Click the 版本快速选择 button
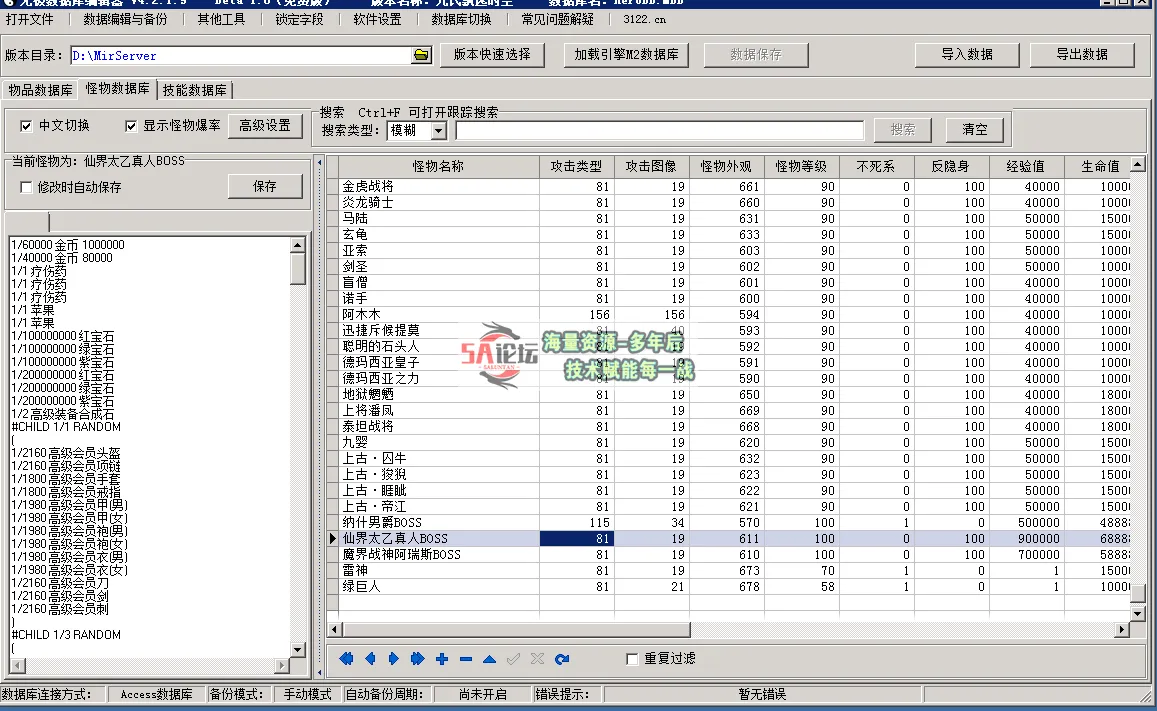Screen dimensions: 1157x711 (x=492, y=55)
